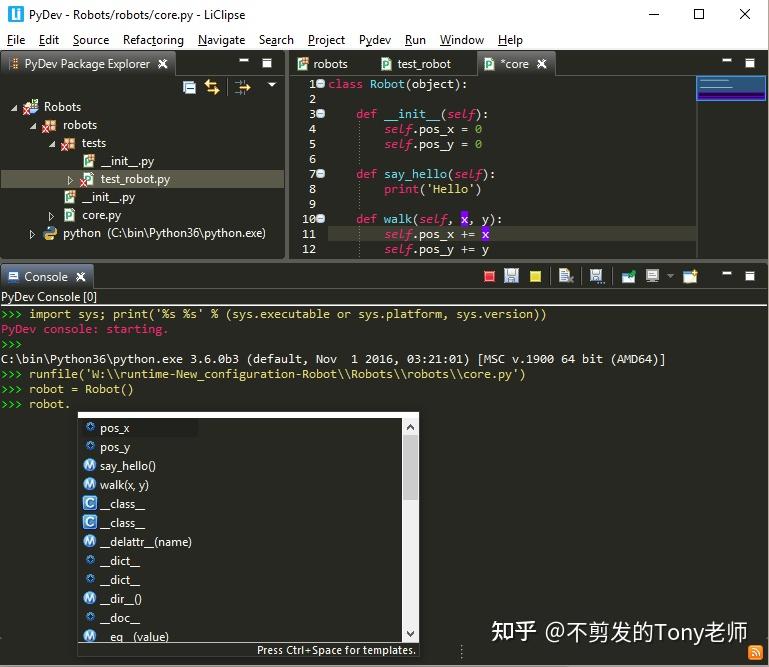Image resolution: width=769 pixels, height=667 pixels.
Task: Expand the python interpreter node
Action: 32,234
